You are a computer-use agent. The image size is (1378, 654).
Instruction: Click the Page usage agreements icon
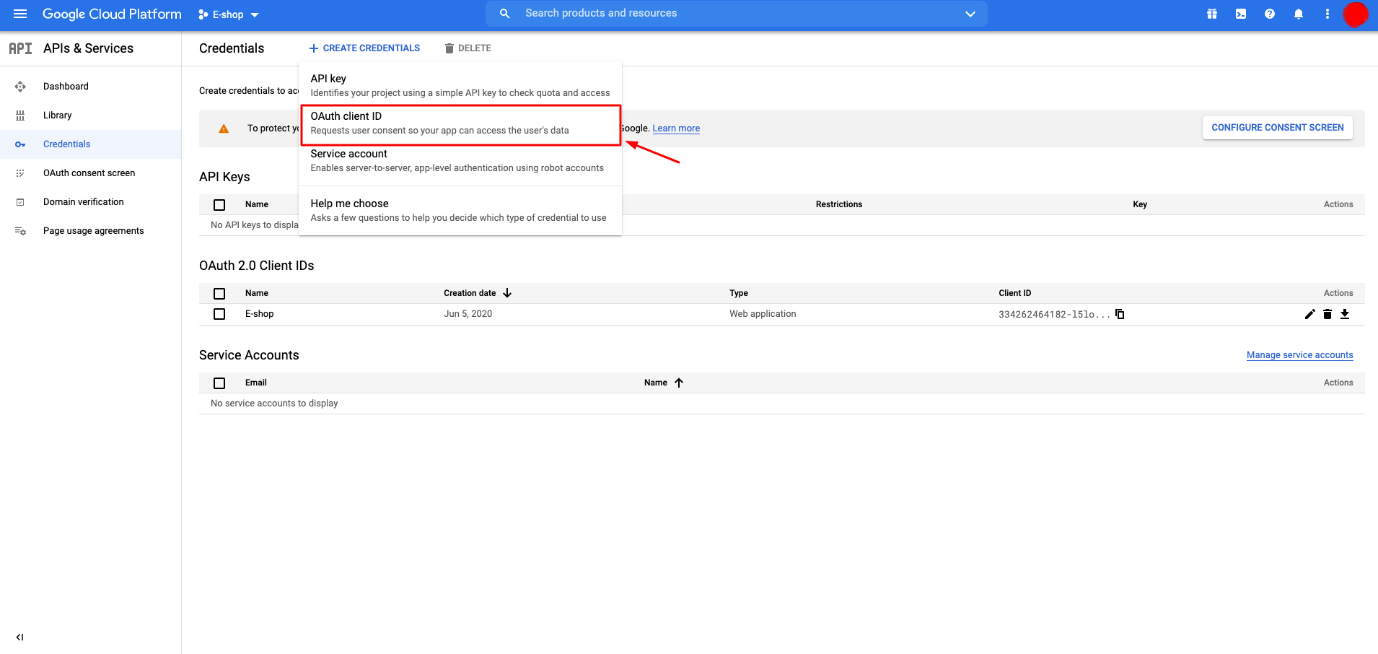click(x=20, y=231)
